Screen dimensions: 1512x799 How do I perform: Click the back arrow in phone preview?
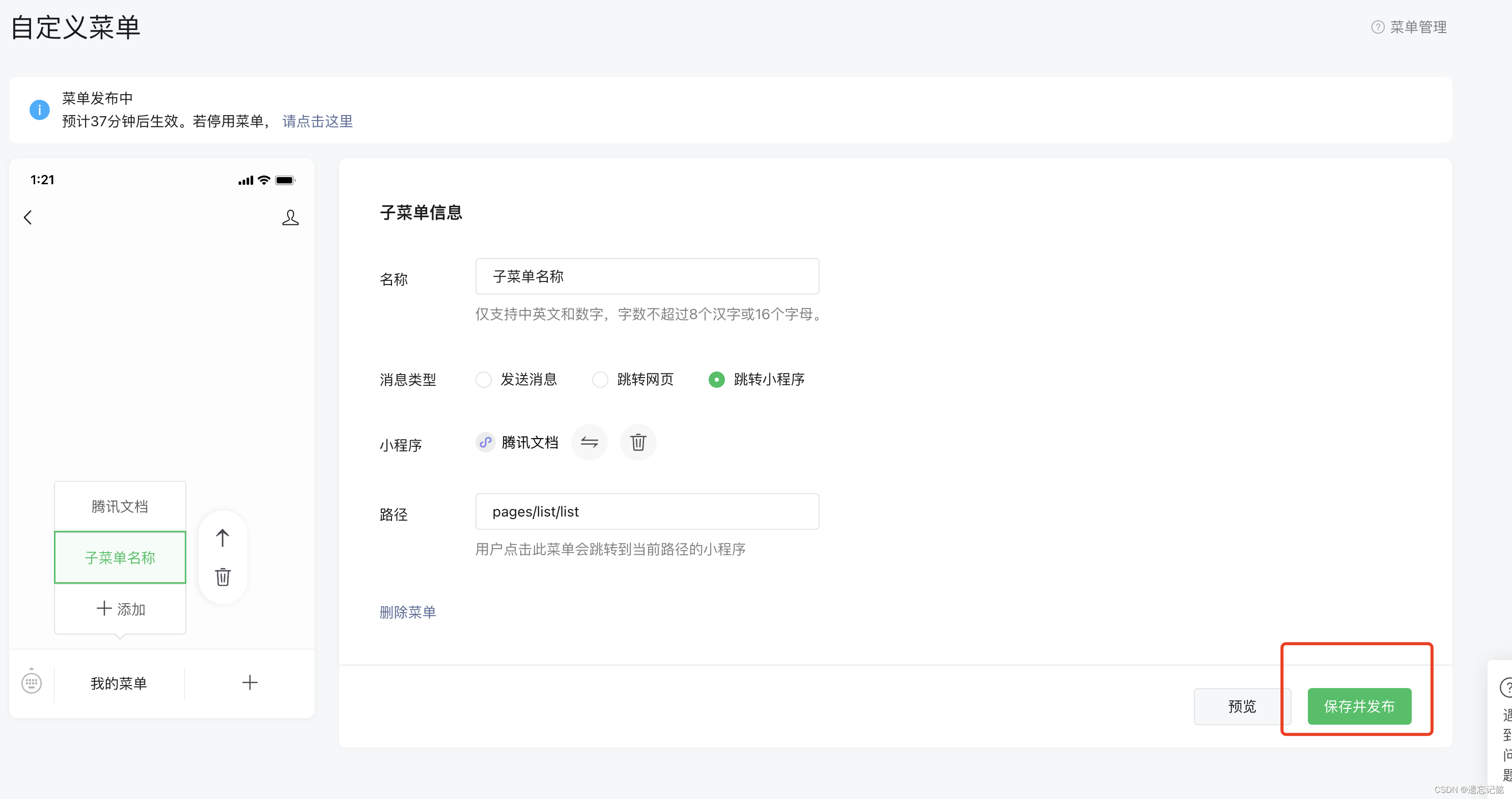pyautogui.click(x=27, y=218)
